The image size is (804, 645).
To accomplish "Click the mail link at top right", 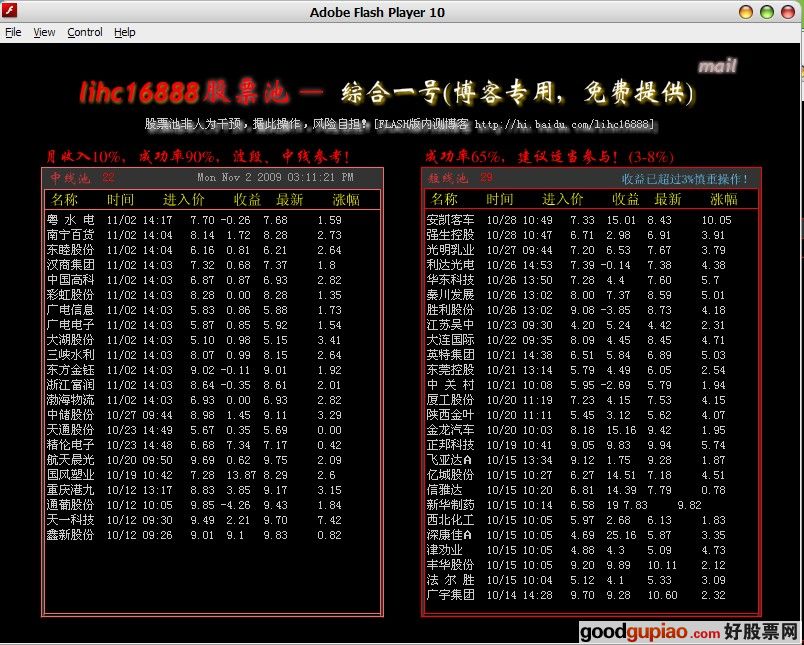I will (717, 66).
